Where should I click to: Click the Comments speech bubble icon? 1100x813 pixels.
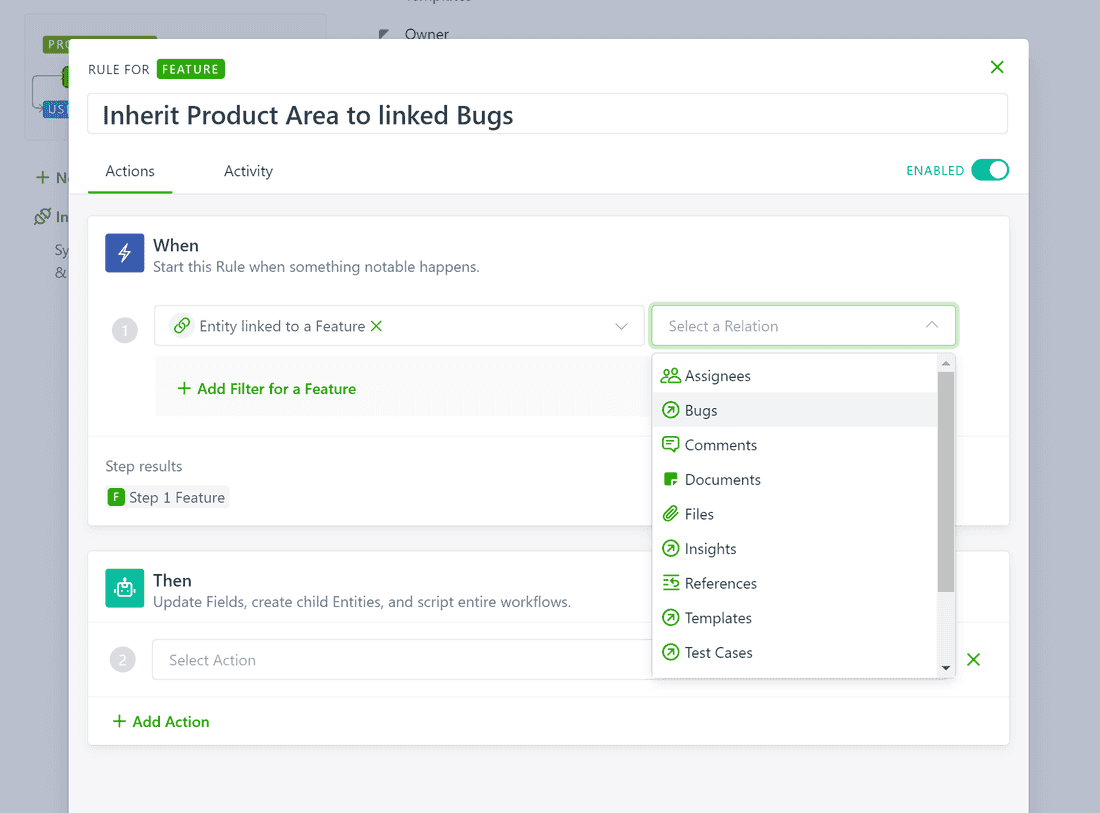(x=670, y=445)
